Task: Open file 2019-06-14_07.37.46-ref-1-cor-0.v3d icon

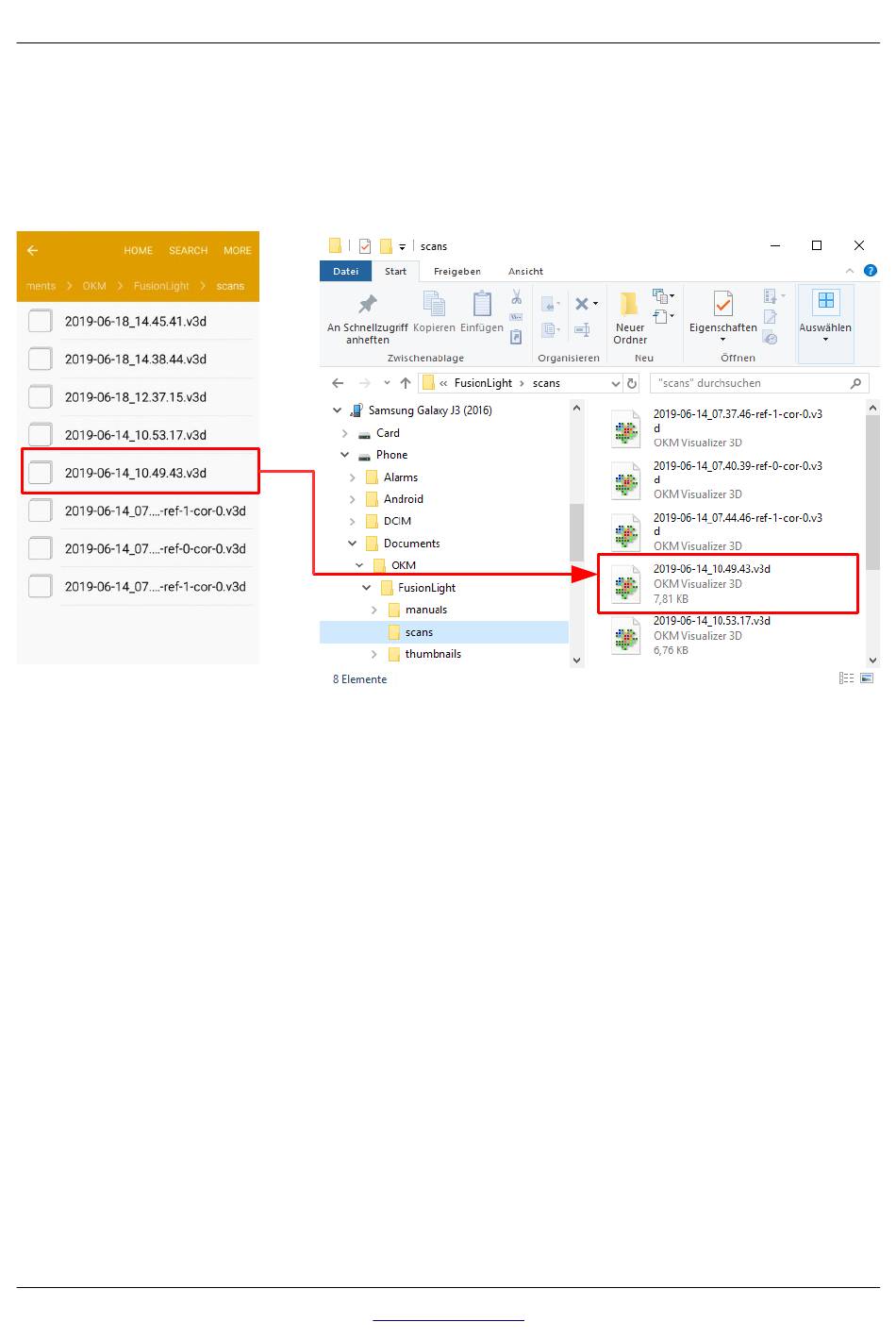Action: [626, 428]
